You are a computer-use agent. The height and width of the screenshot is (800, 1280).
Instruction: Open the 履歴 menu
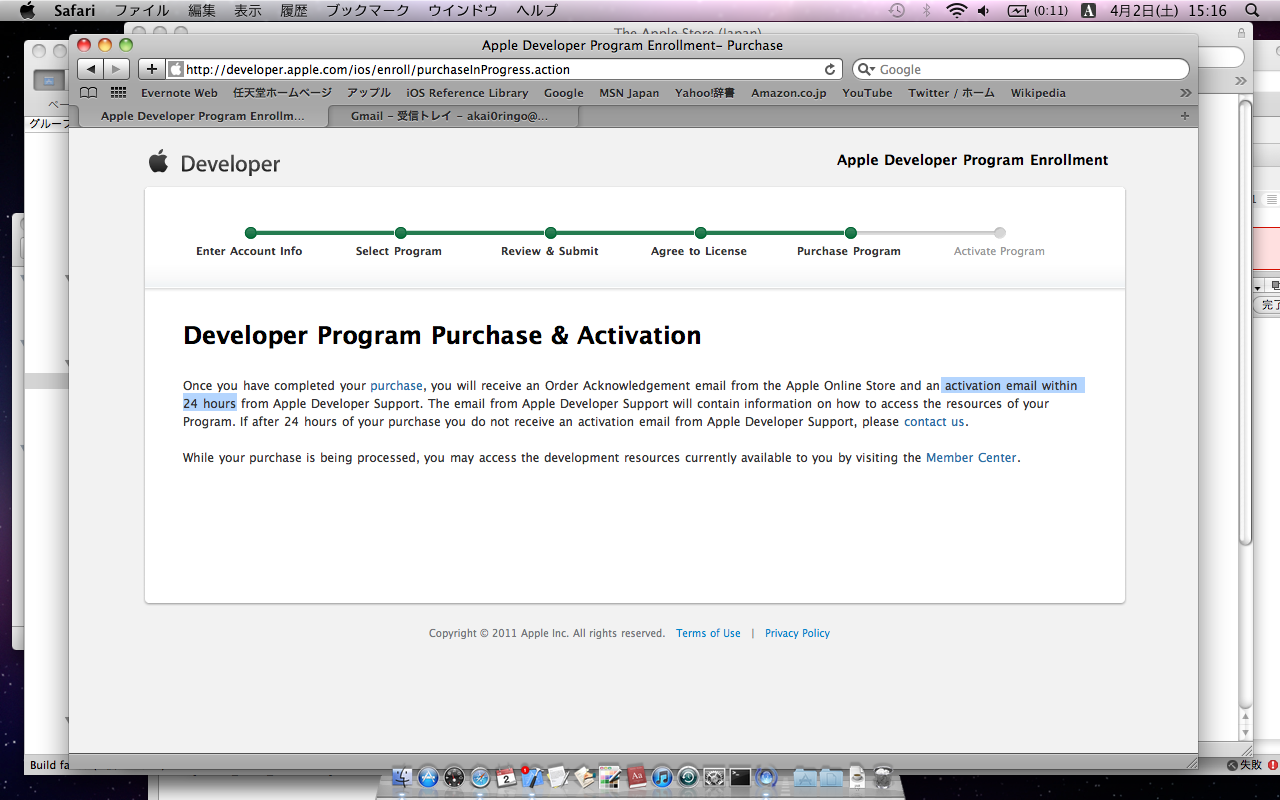point(294,10)
